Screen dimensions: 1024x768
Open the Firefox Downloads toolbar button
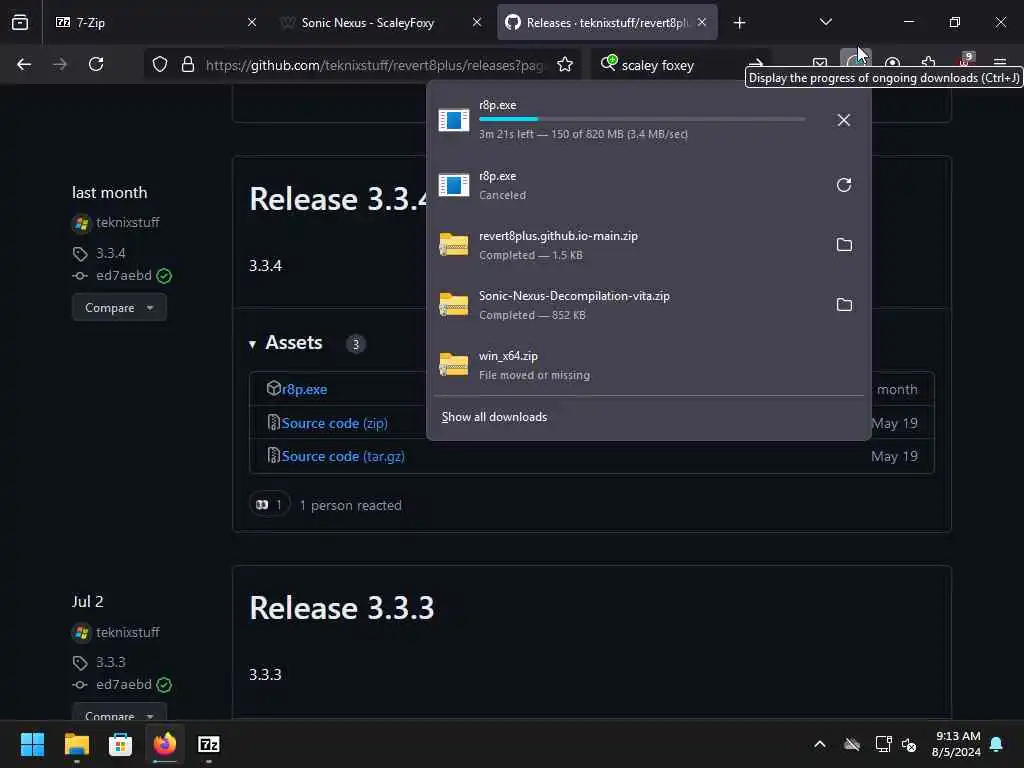(854, 63)
